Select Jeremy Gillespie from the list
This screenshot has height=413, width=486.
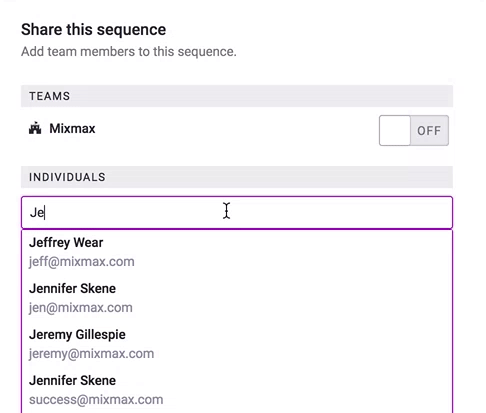tap(77, 334)
